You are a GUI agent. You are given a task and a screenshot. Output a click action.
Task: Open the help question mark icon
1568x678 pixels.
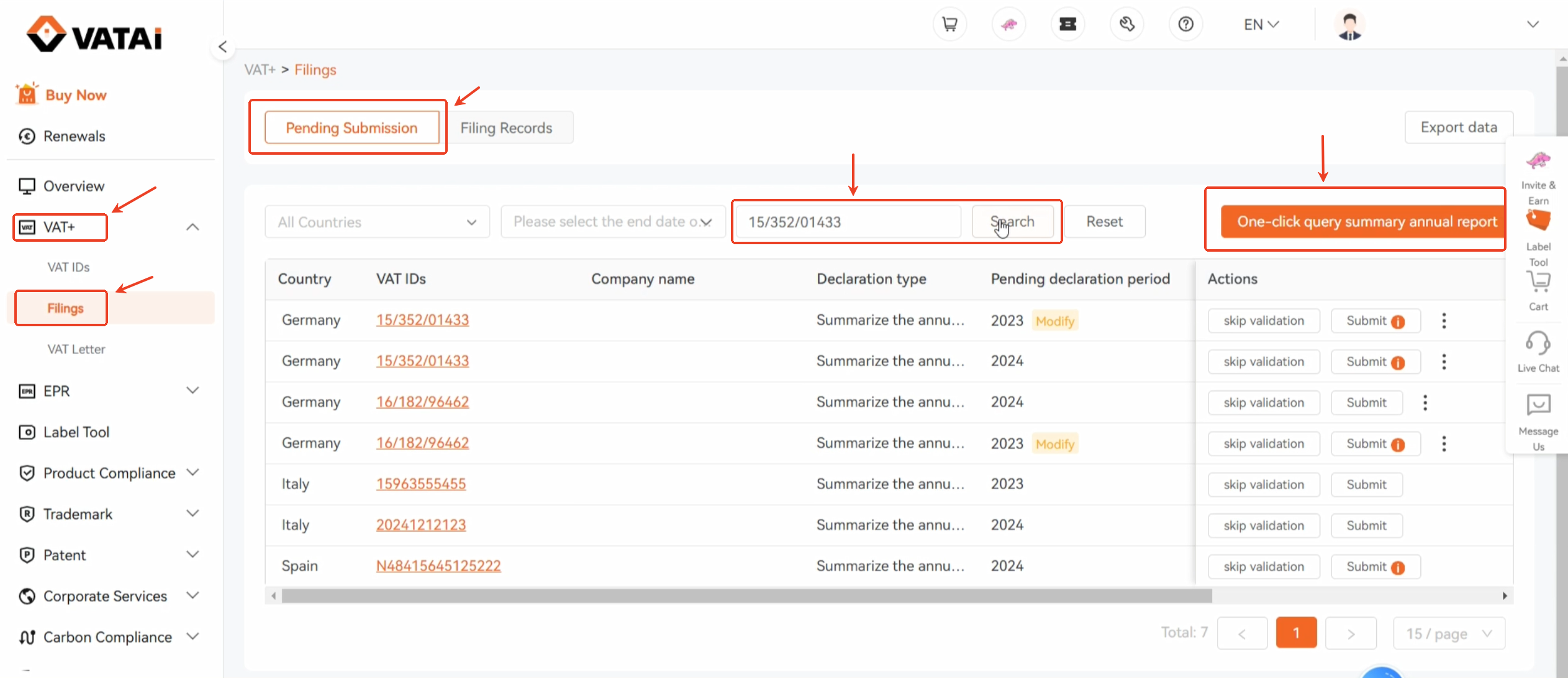click(1185, 24)
